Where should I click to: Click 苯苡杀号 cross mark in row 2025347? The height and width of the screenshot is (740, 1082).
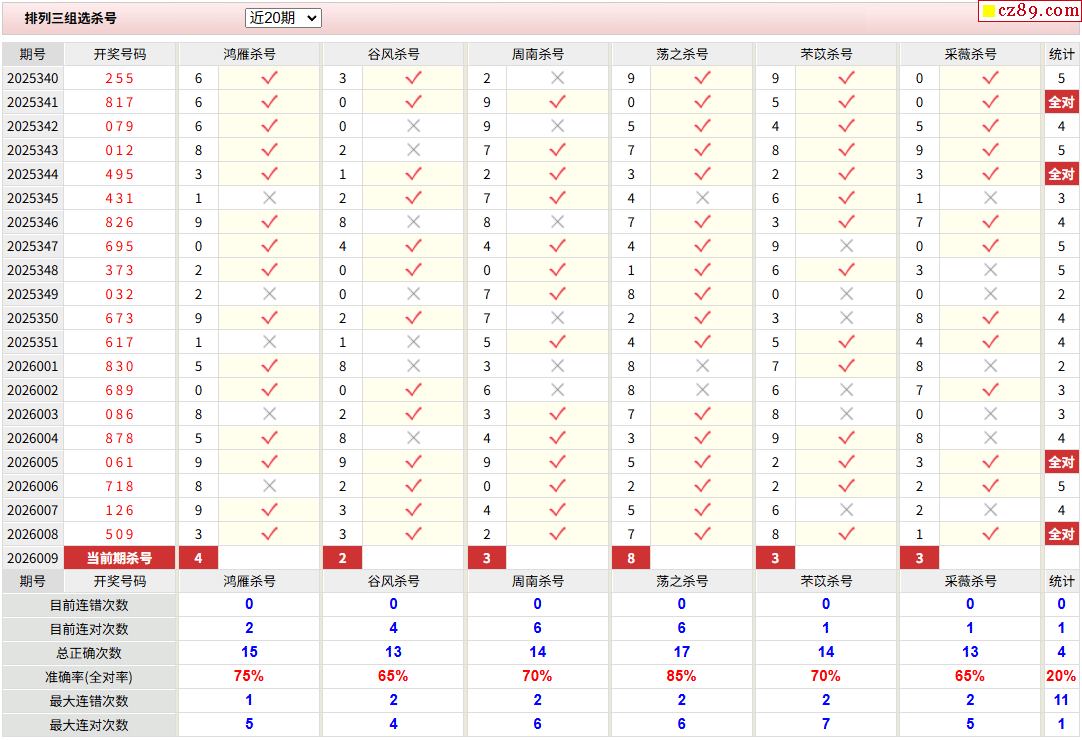tap(846, 246)
